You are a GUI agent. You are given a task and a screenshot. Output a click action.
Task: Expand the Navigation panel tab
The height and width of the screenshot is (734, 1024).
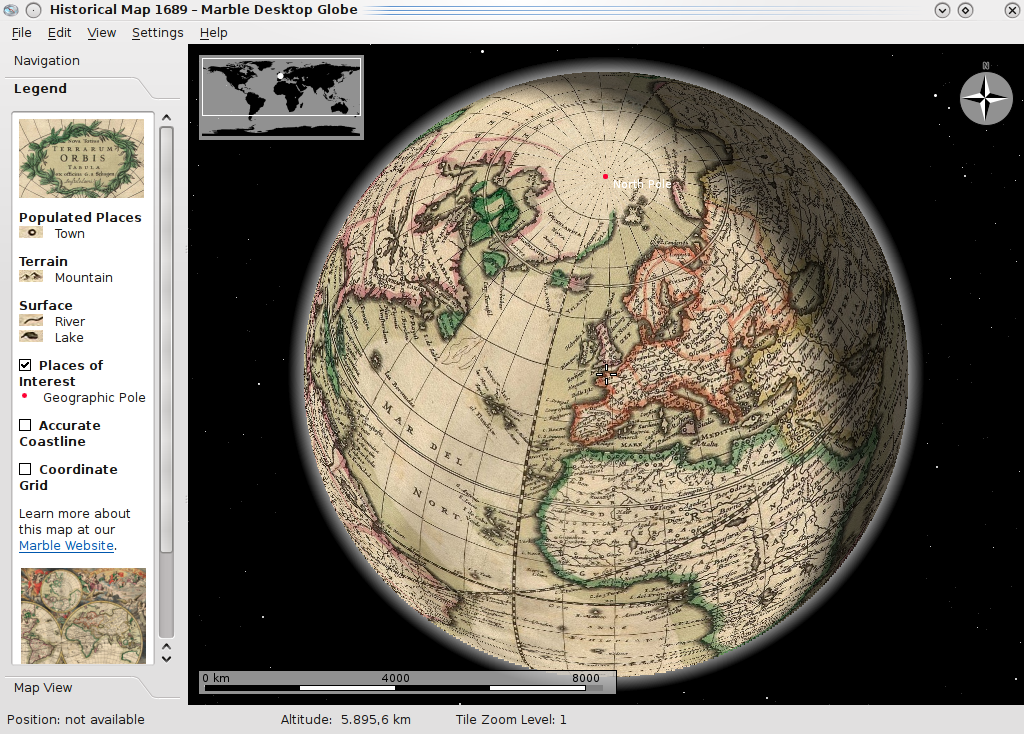47,61
